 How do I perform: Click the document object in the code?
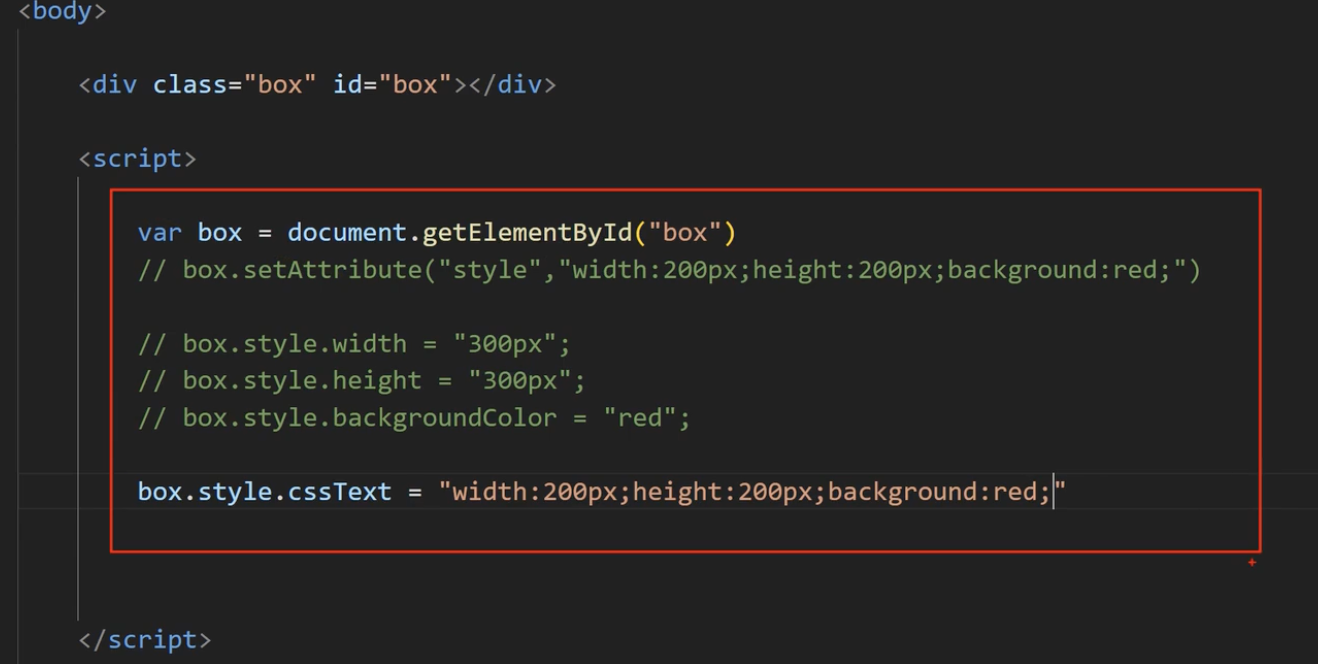click(x=347, y=233)
